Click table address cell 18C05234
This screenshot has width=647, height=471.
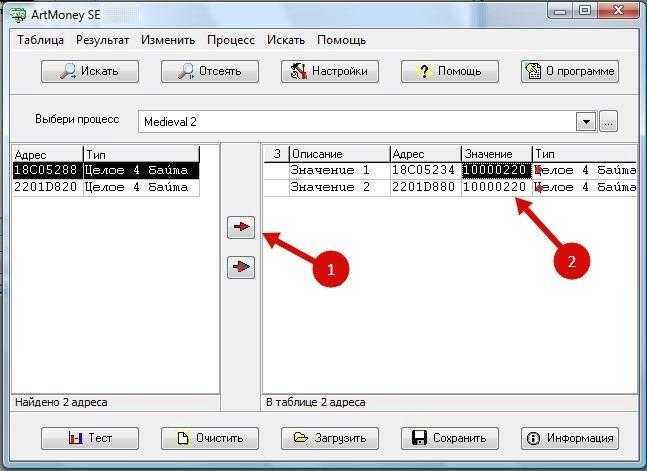click(x=425, y=170)
